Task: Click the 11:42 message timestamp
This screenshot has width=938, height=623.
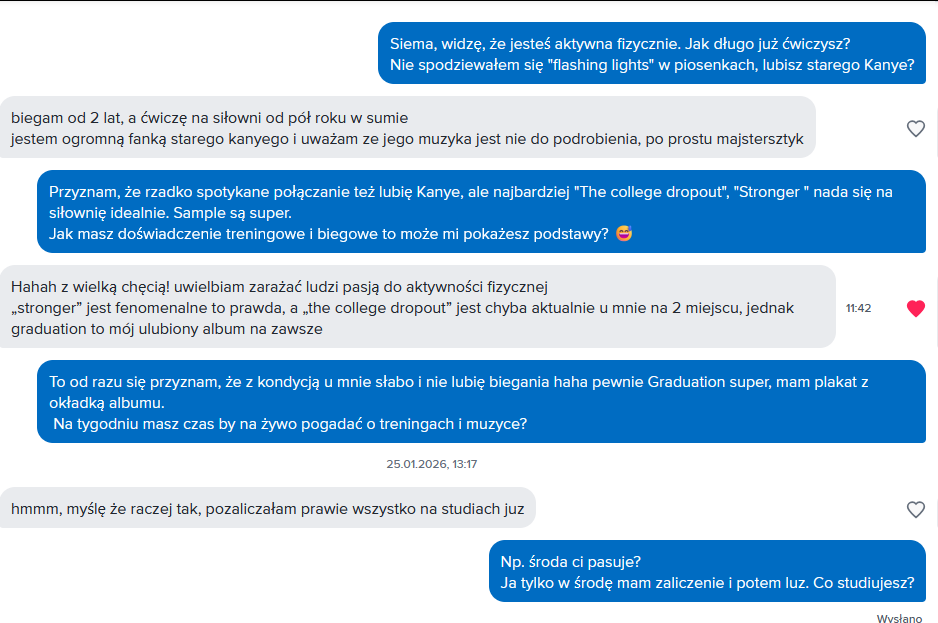Action: point(858,308)
